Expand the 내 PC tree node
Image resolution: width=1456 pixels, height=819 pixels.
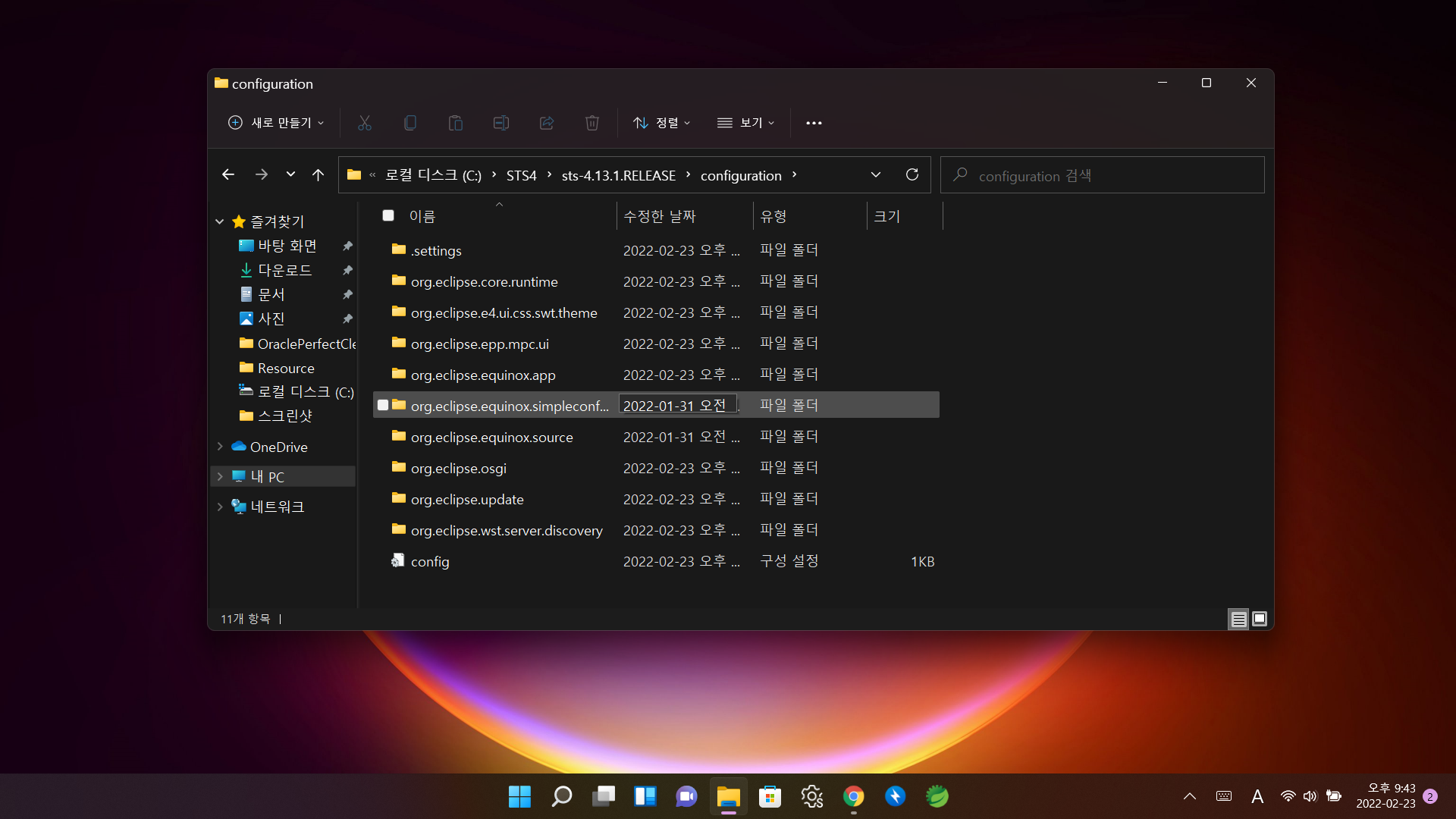pos(220,477)
